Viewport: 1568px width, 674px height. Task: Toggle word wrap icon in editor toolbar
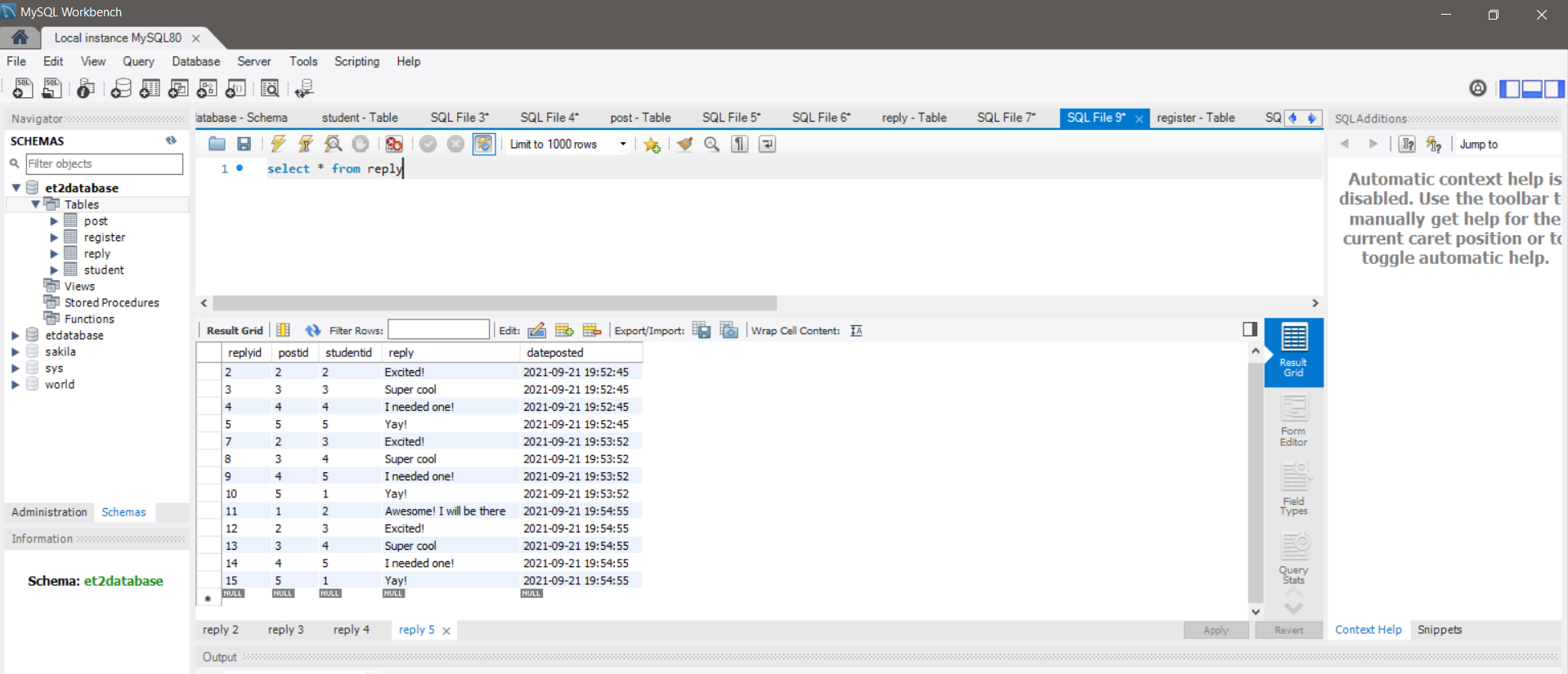point(768,144)
